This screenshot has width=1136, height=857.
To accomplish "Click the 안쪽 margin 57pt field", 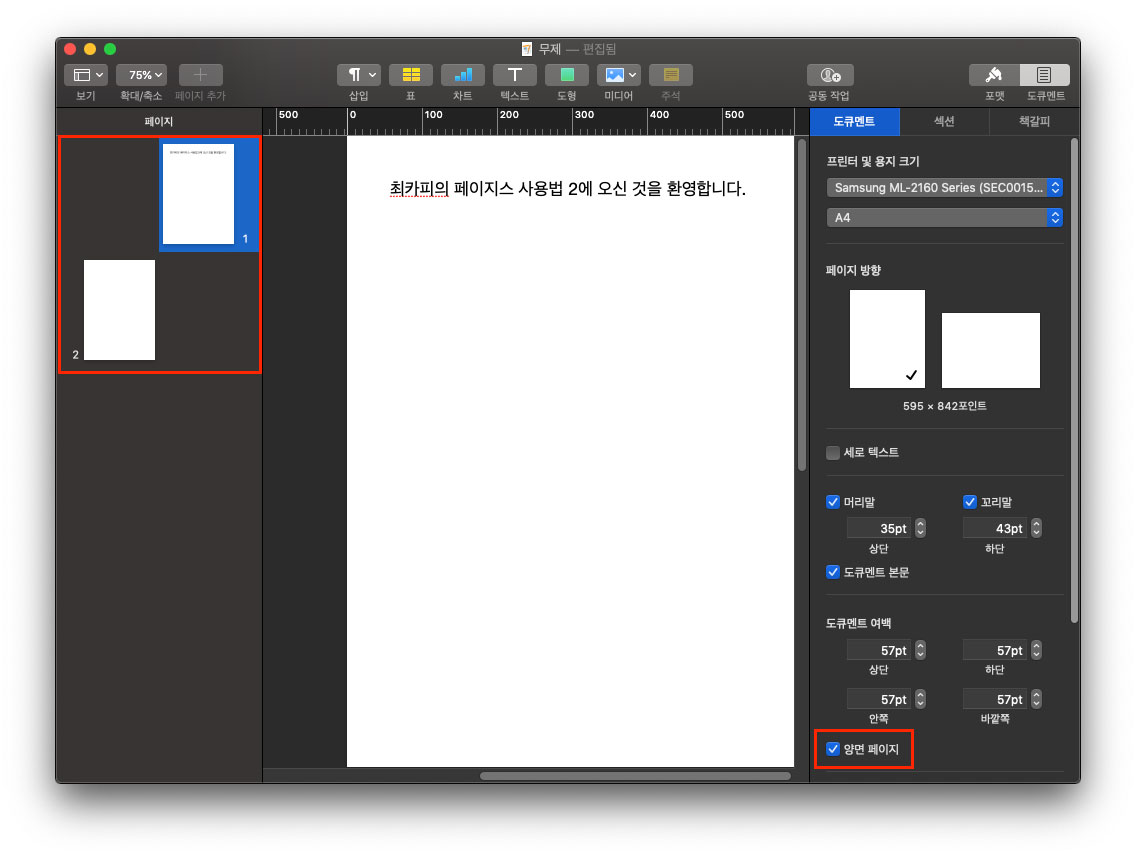I will (879, 699).
